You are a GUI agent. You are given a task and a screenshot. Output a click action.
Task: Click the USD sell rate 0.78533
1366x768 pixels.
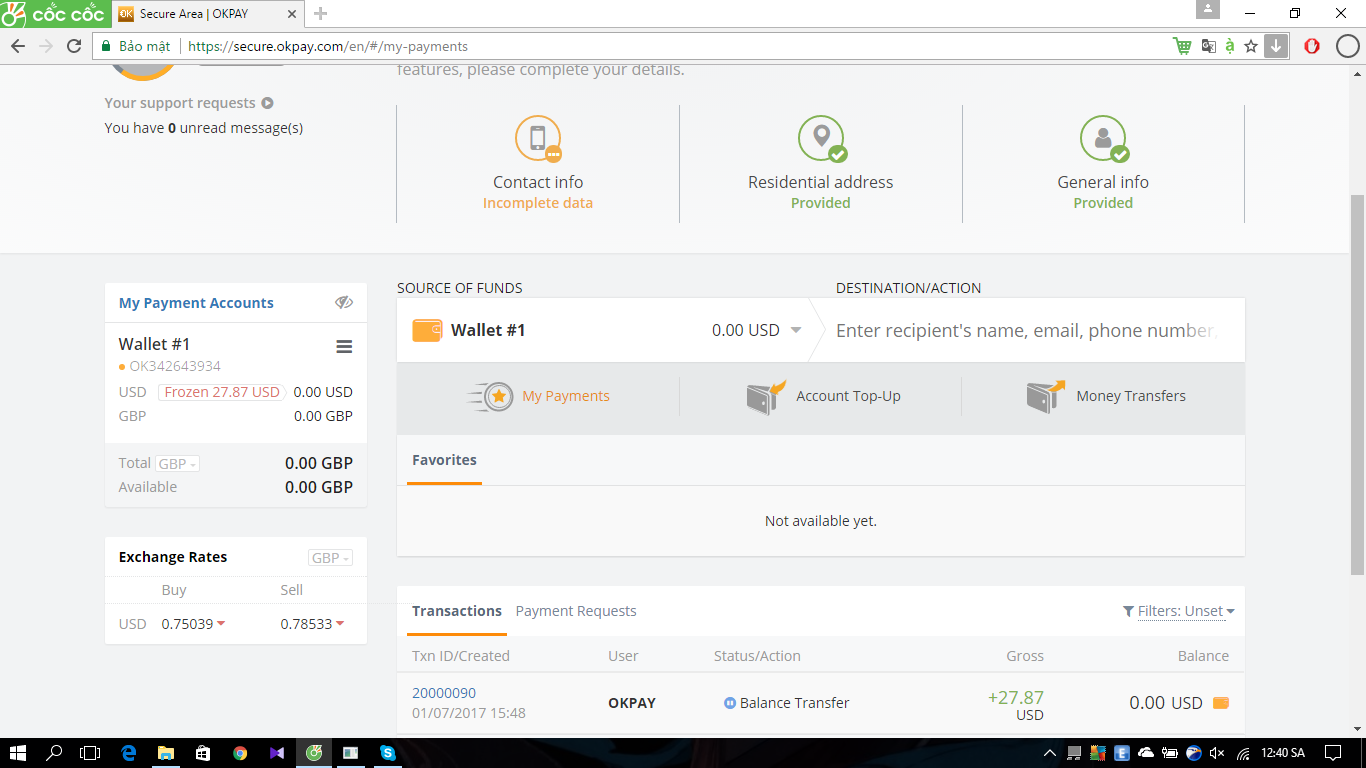[x=306, y=624]
